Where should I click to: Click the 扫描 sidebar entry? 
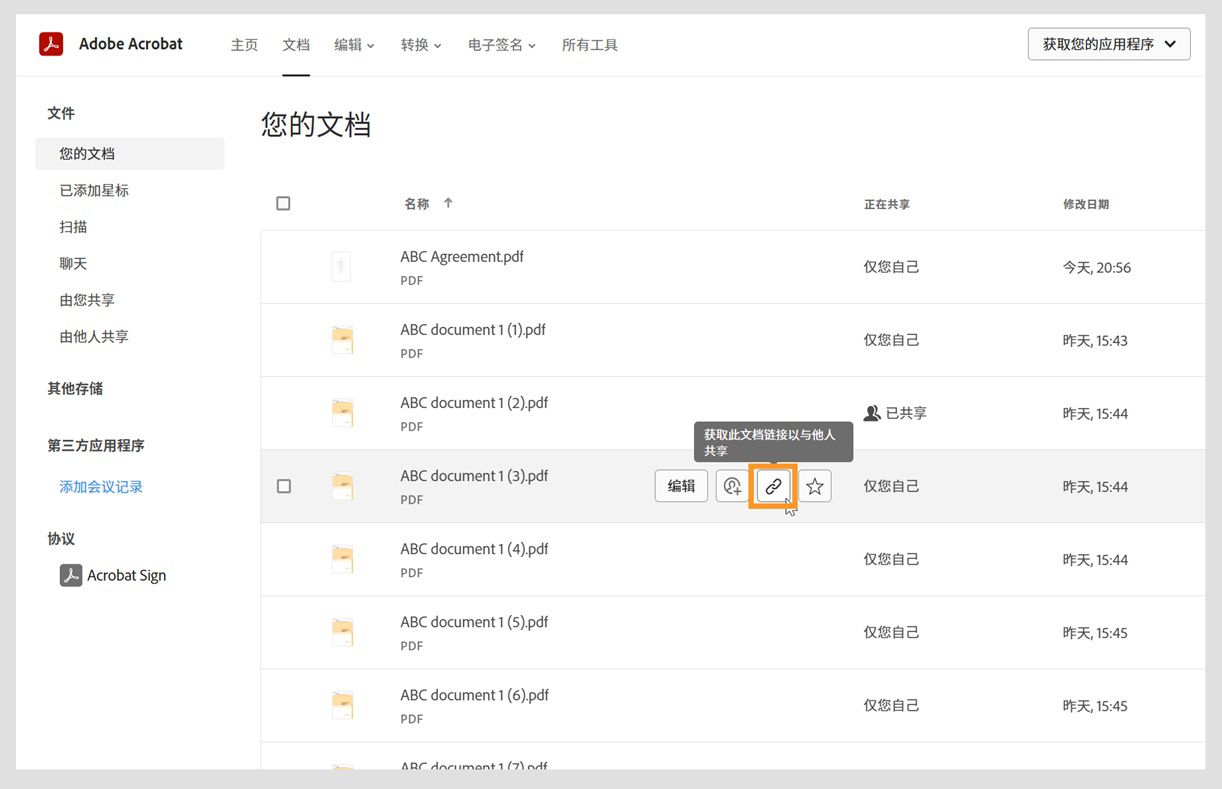pyautogui.click(x=72, y=227)
